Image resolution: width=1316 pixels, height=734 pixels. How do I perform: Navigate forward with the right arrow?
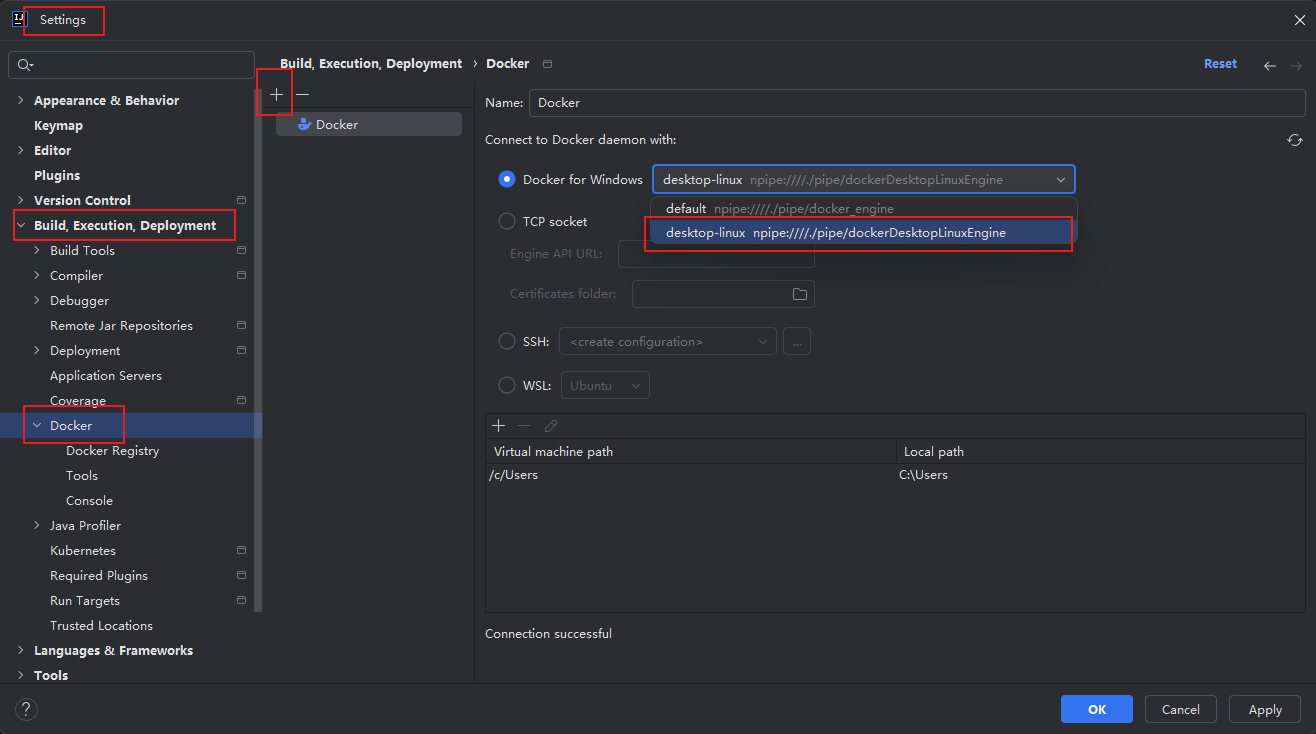(1295, 65)
